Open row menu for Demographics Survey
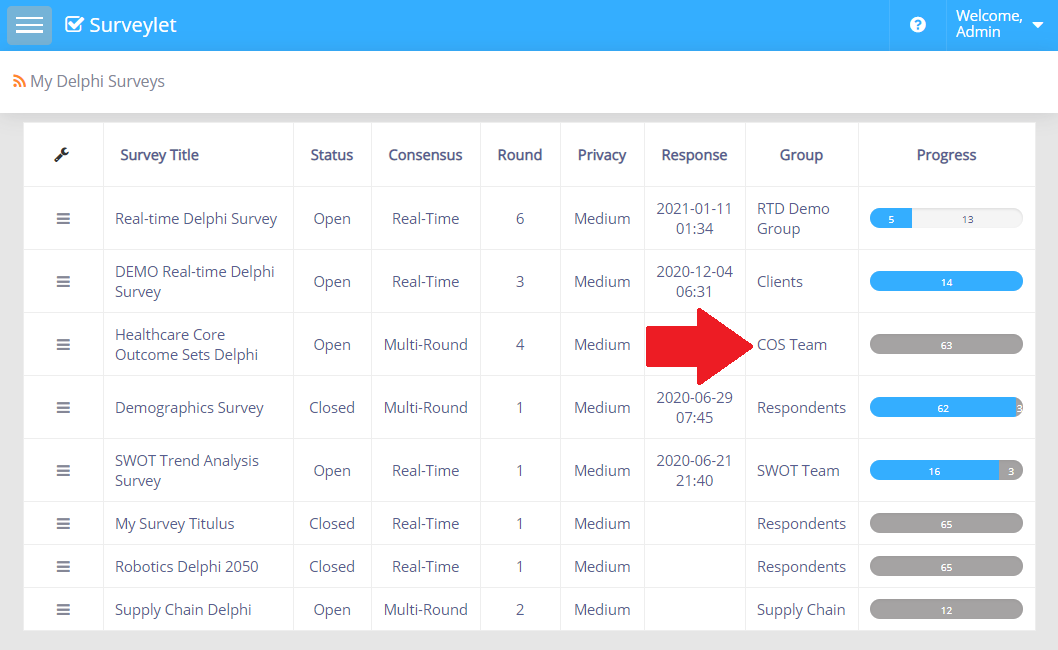 63,407
